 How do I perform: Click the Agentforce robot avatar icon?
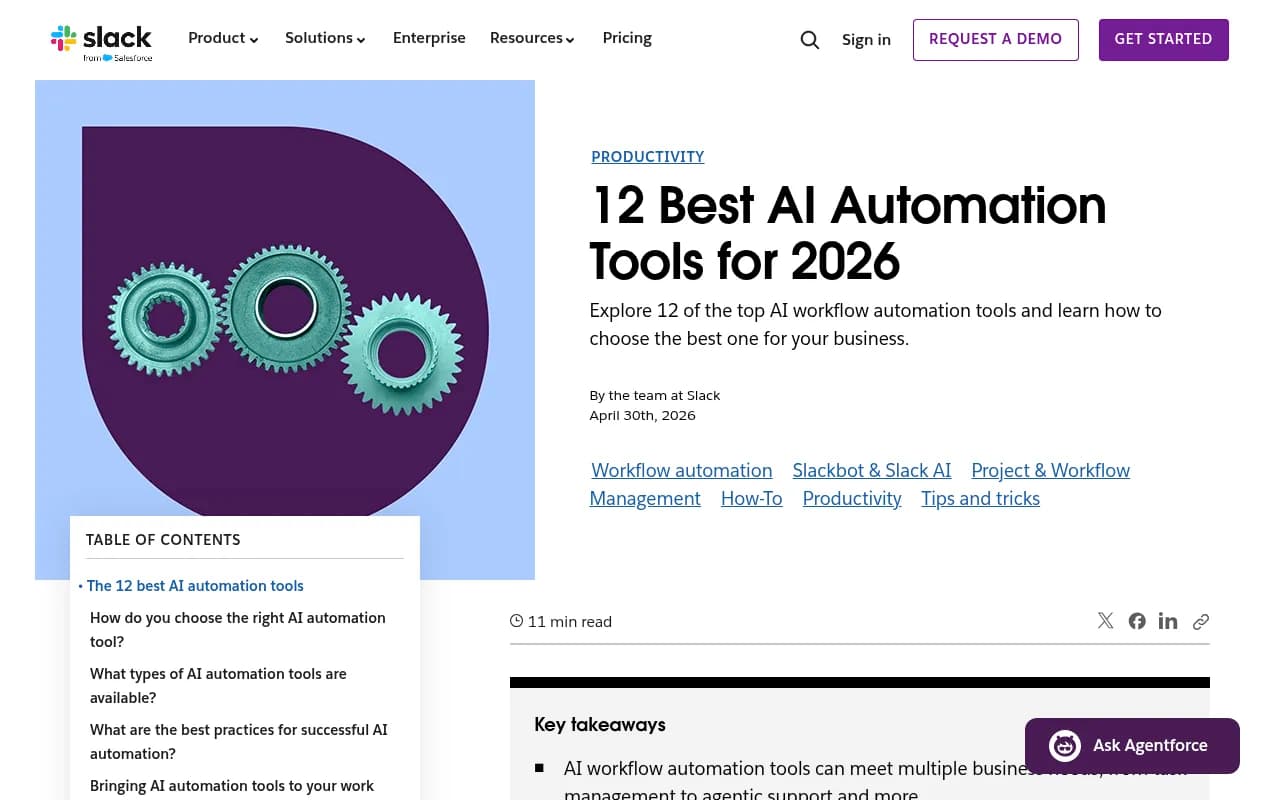coord(1065,746)
